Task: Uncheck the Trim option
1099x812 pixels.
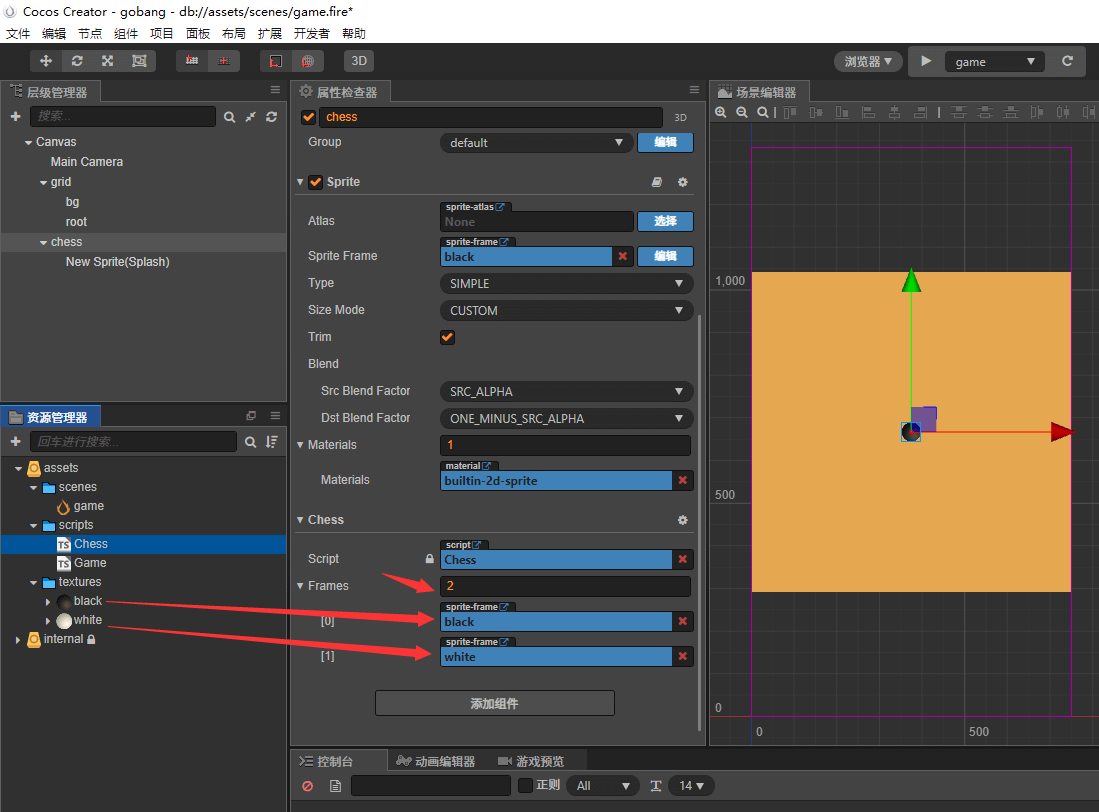Action: tap(447, 337)
